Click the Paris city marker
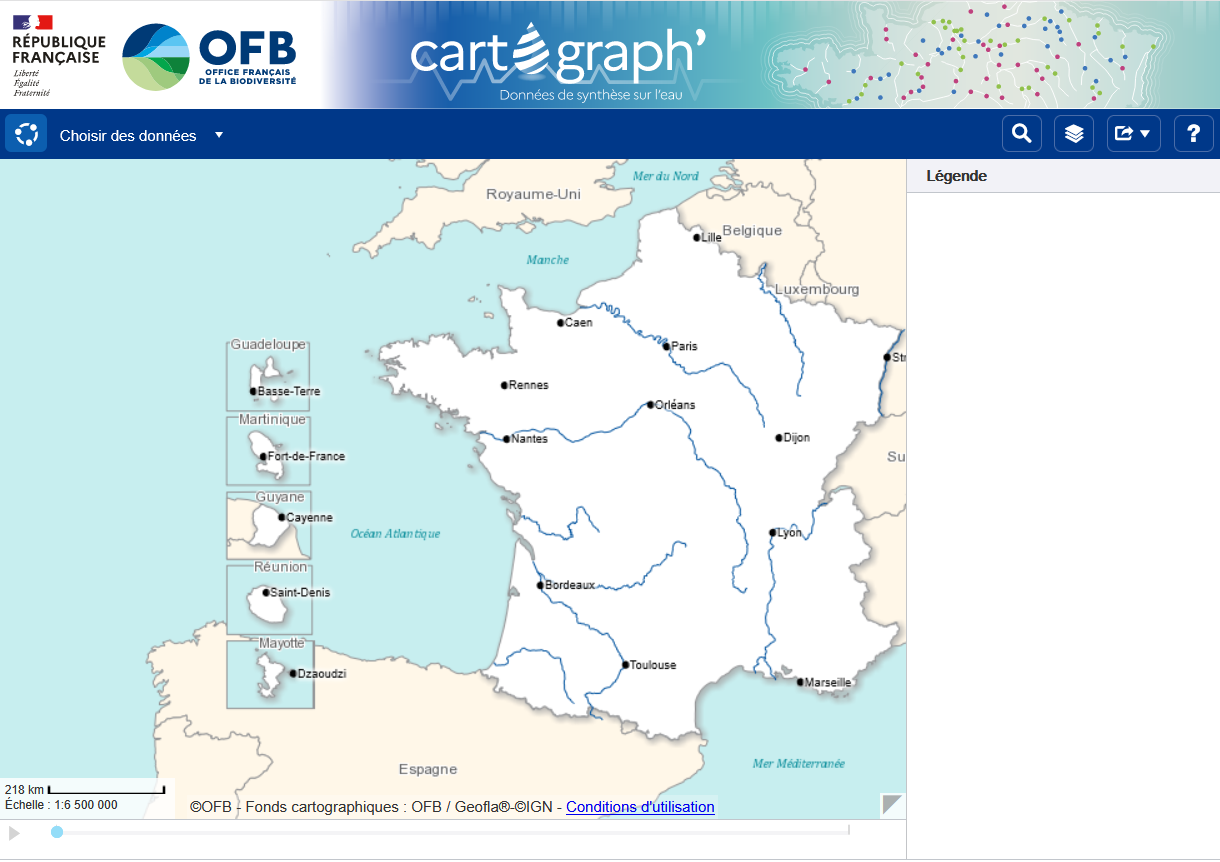 pos(666,346)
